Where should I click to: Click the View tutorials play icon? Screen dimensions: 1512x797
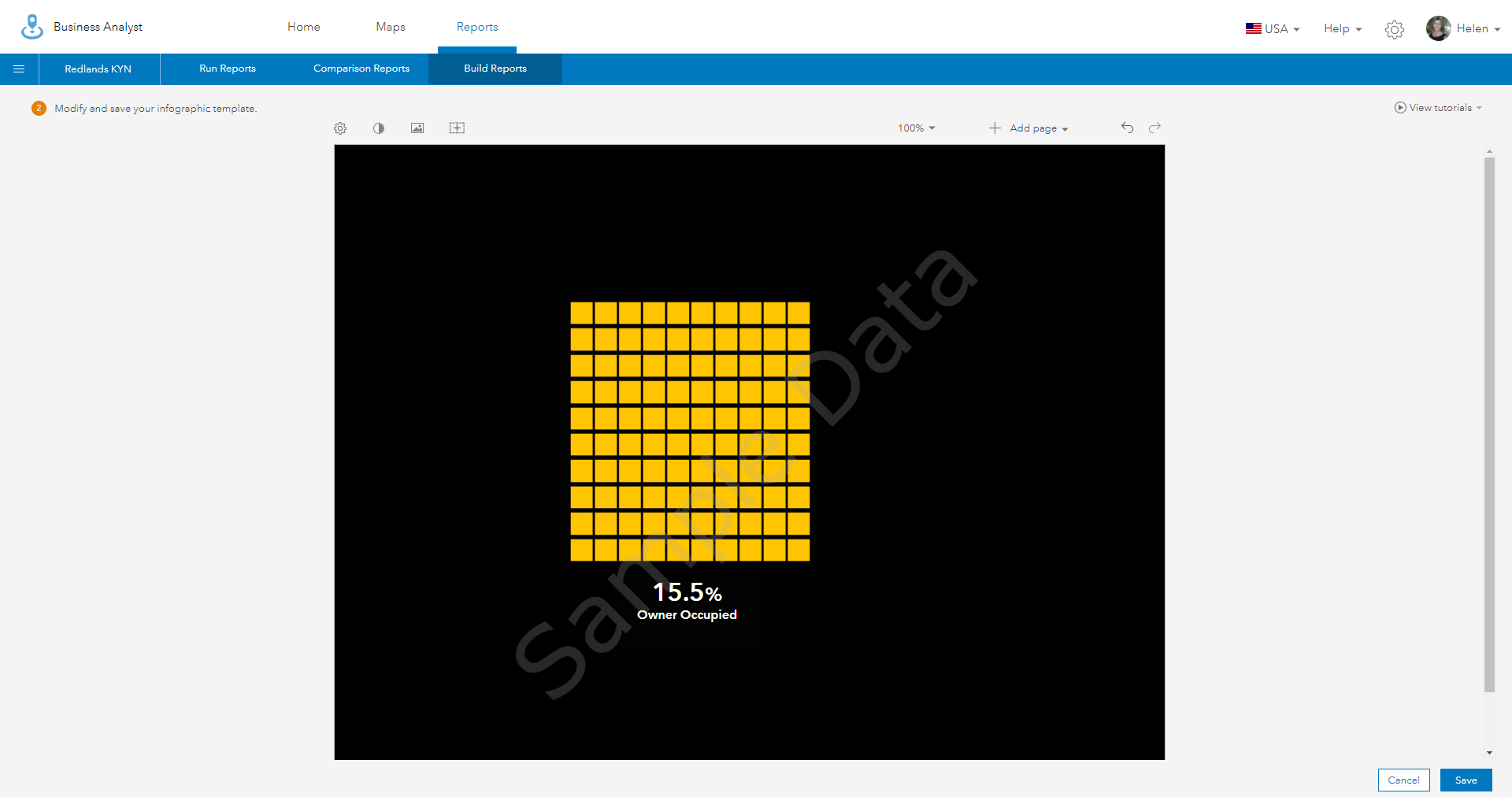tap(1400, 108)
